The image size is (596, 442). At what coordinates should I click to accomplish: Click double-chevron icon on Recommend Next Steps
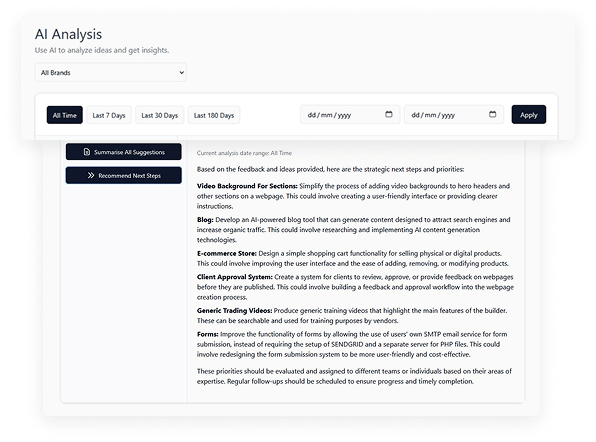click(x=90, y=176)
